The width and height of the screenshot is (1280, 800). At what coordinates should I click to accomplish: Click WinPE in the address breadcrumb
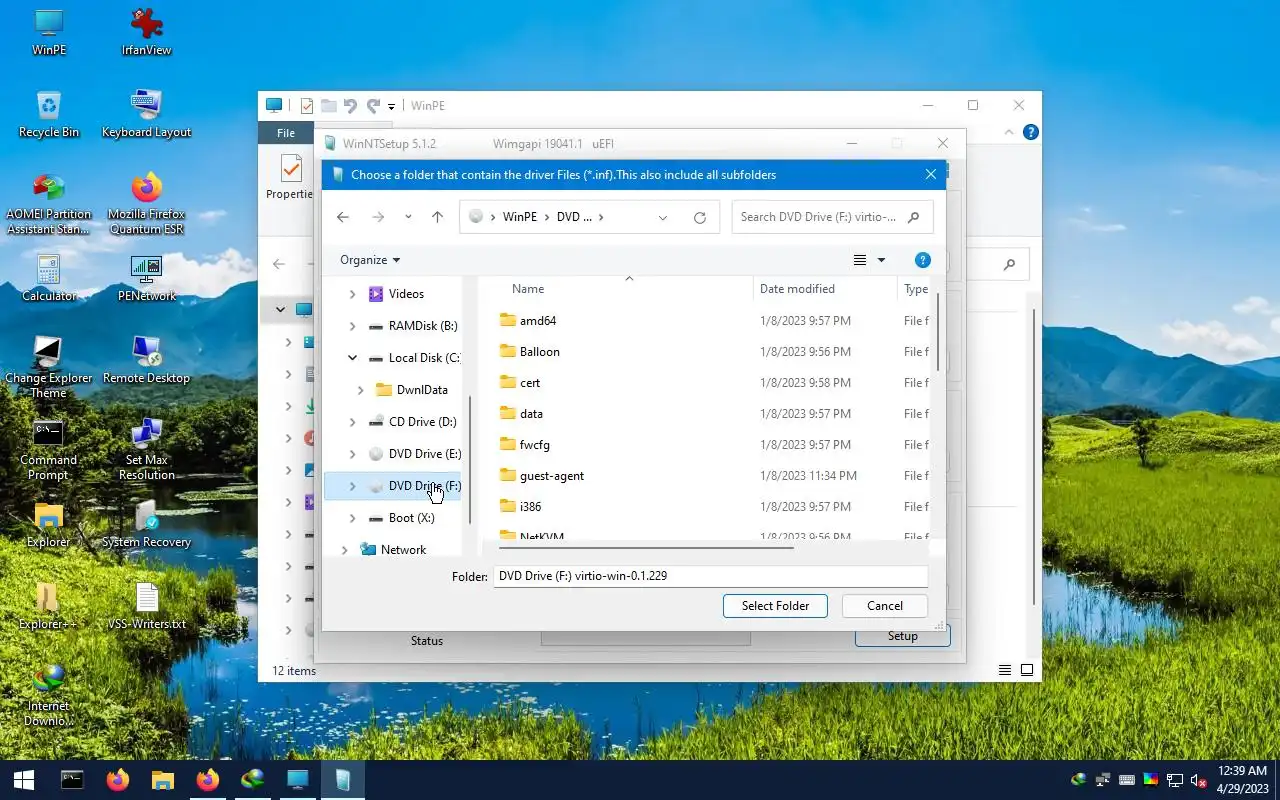tap(520, 217)
